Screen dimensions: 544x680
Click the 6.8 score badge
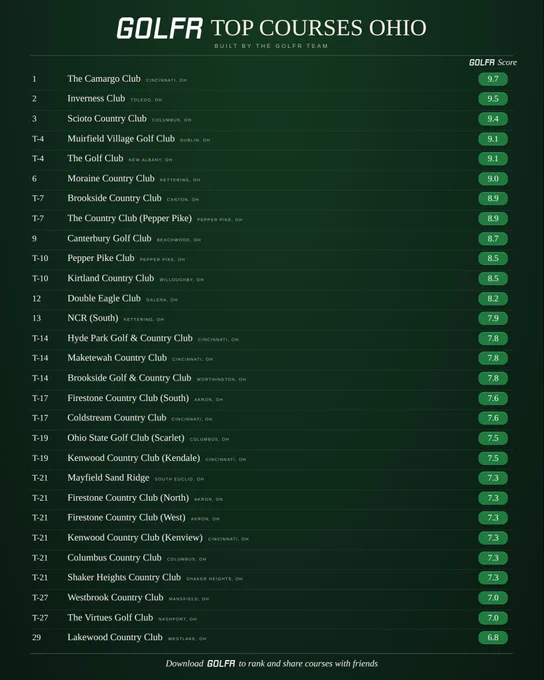(493, 638)
